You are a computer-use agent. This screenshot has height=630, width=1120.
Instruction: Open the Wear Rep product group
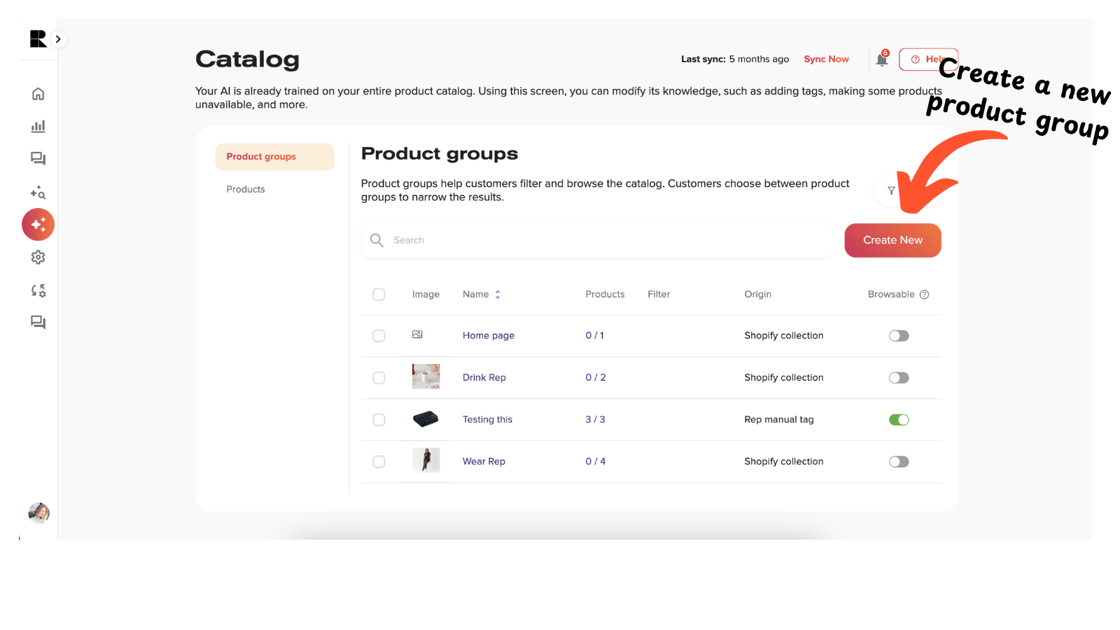pyautogui.click(x=484, y=461)
